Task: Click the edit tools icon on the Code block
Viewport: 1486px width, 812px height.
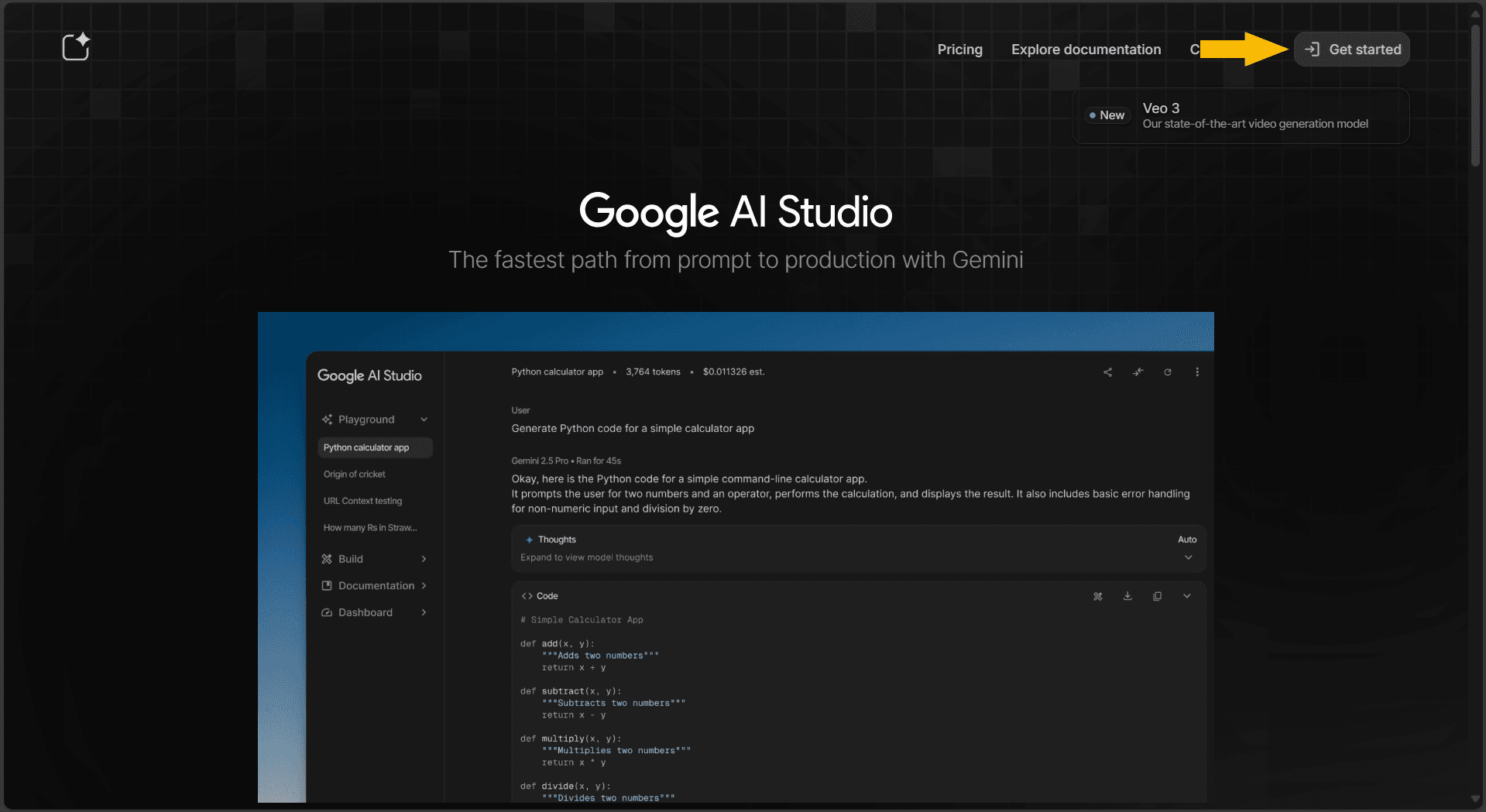Action: coord(1097,596)
